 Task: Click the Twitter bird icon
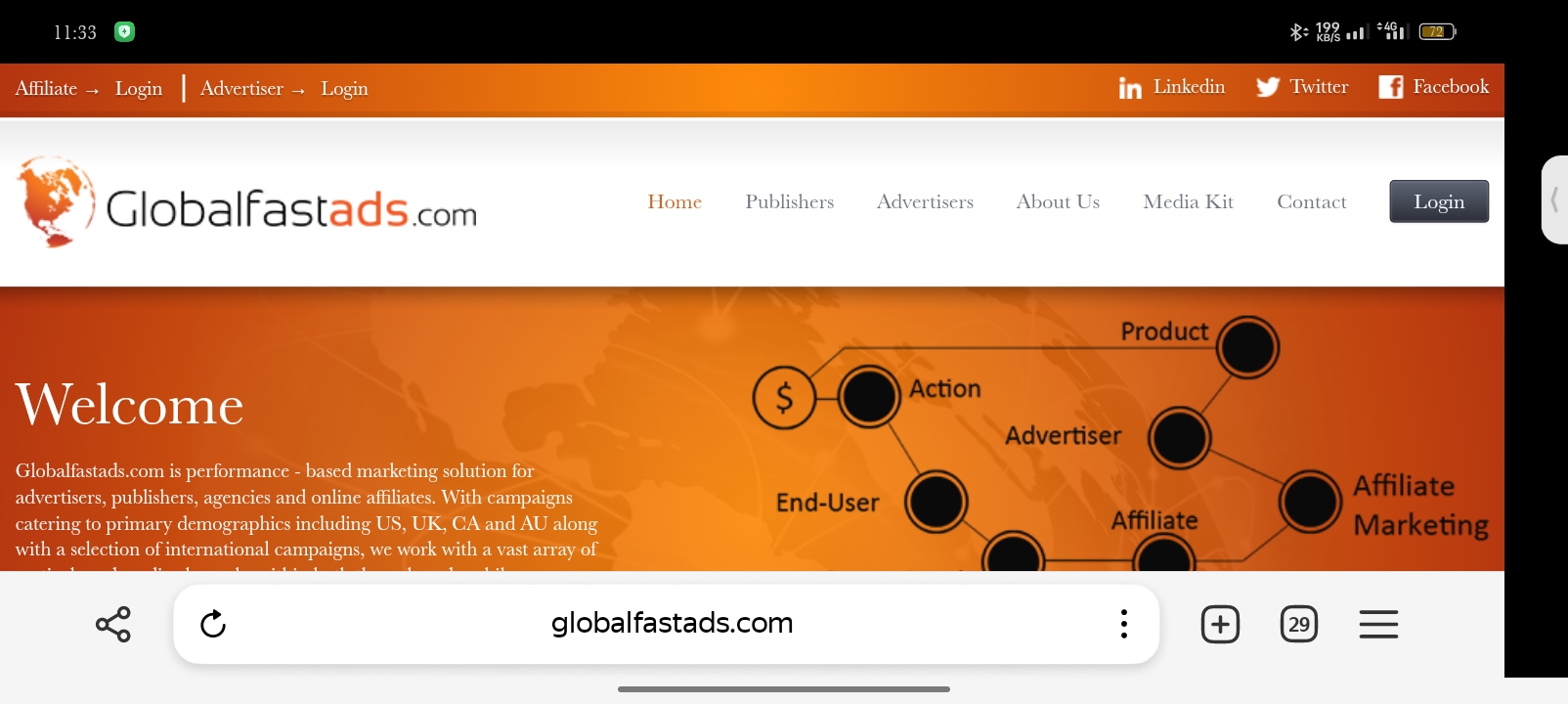coord(1268,87)
